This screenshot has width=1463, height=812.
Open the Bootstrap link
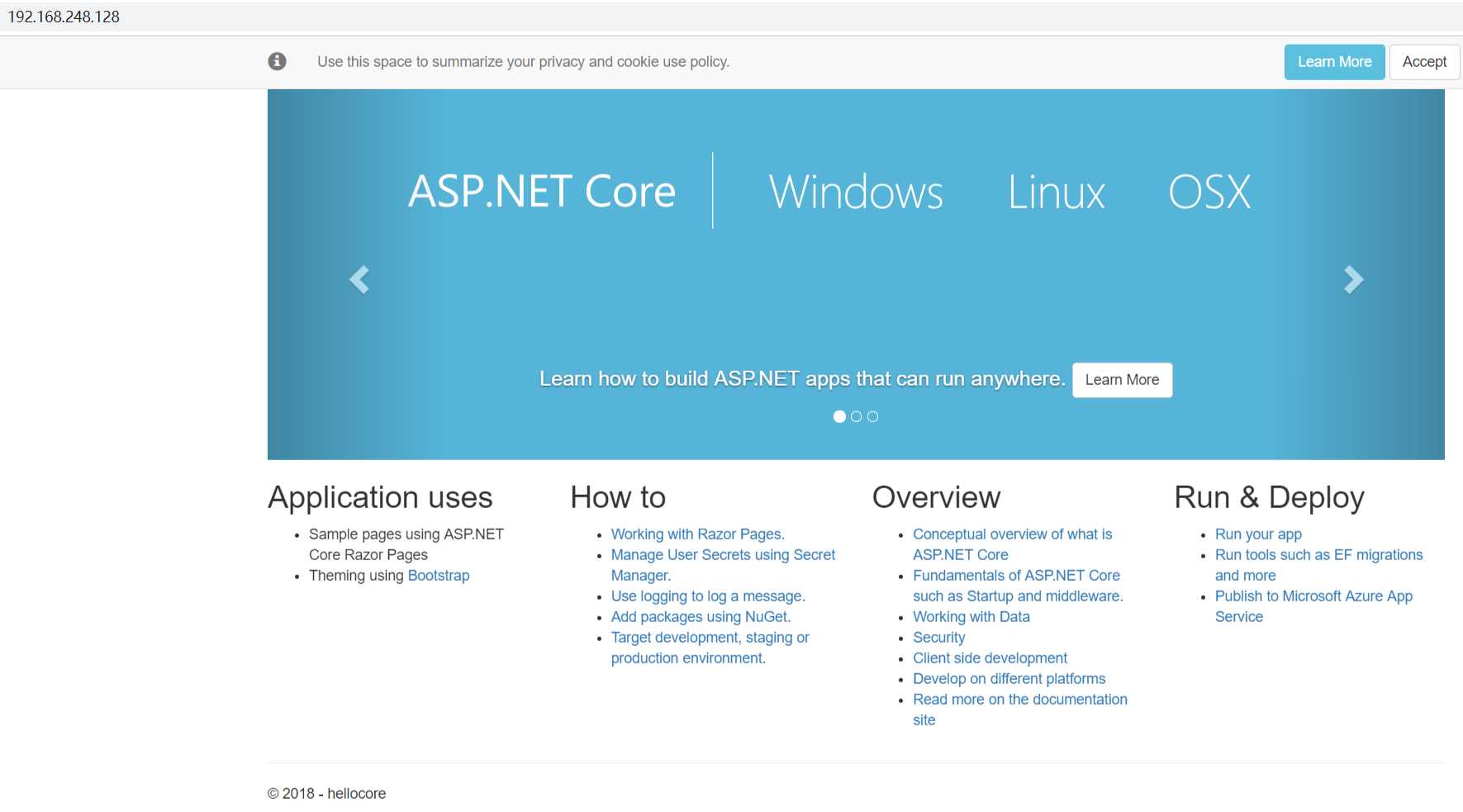tap(439, 576)
